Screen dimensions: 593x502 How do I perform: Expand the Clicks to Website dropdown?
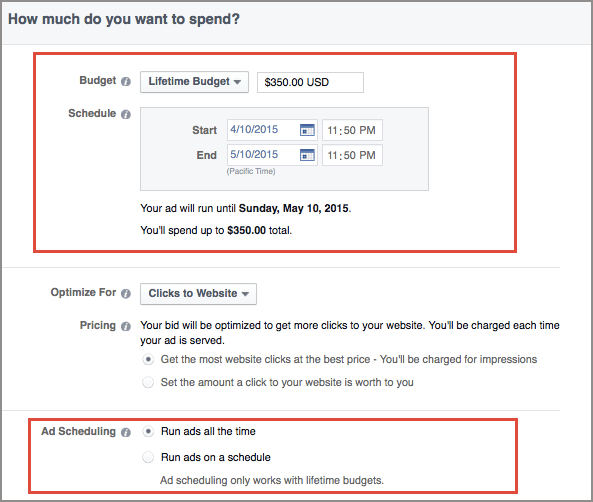click(x=198, y=294)
